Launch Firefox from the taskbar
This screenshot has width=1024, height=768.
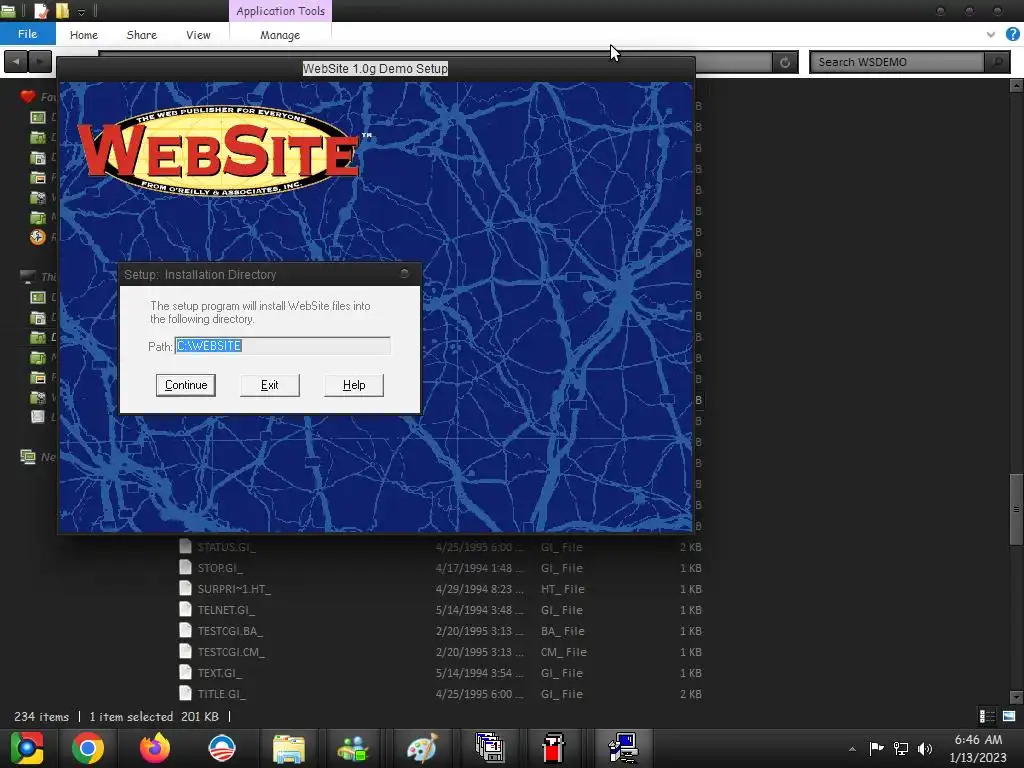pyautogui.click(x=155, y=748)
